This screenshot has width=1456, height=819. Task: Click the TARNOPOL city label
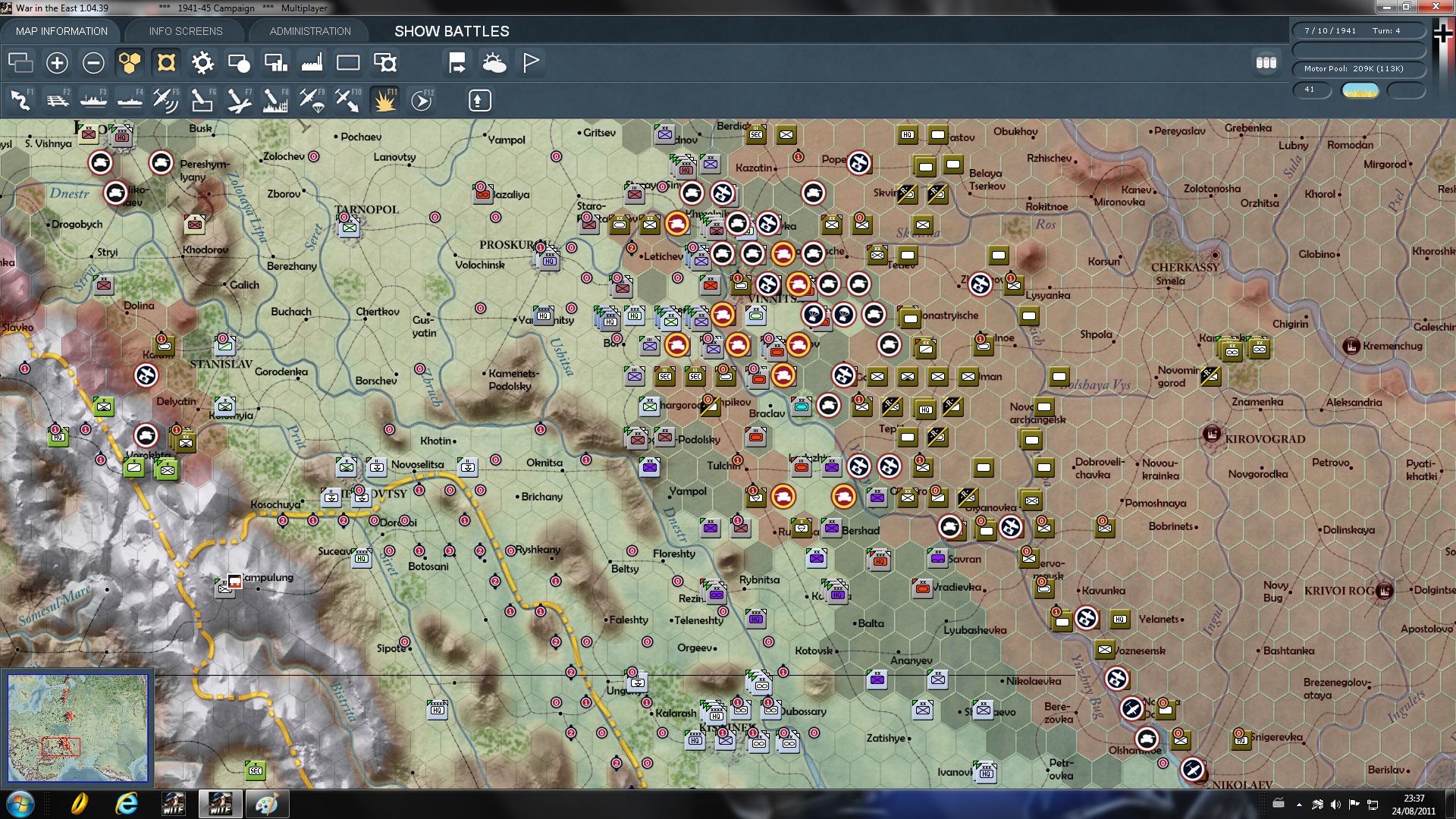click(x=366, y=209)
